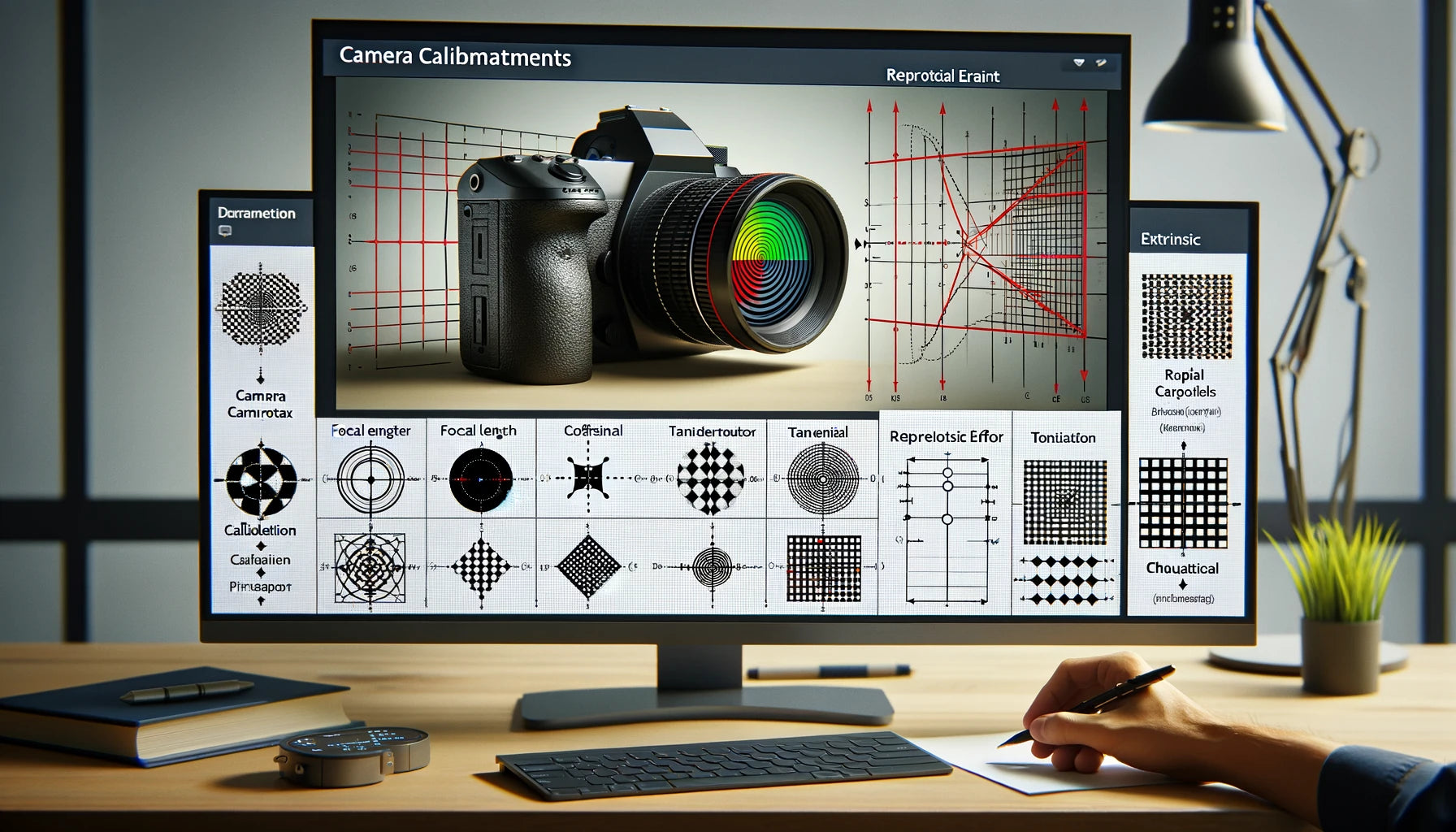Select the grid thumbnail under Toniation
The width and height of the screenshot is (1456, 832).
(x=1064, y=502)
